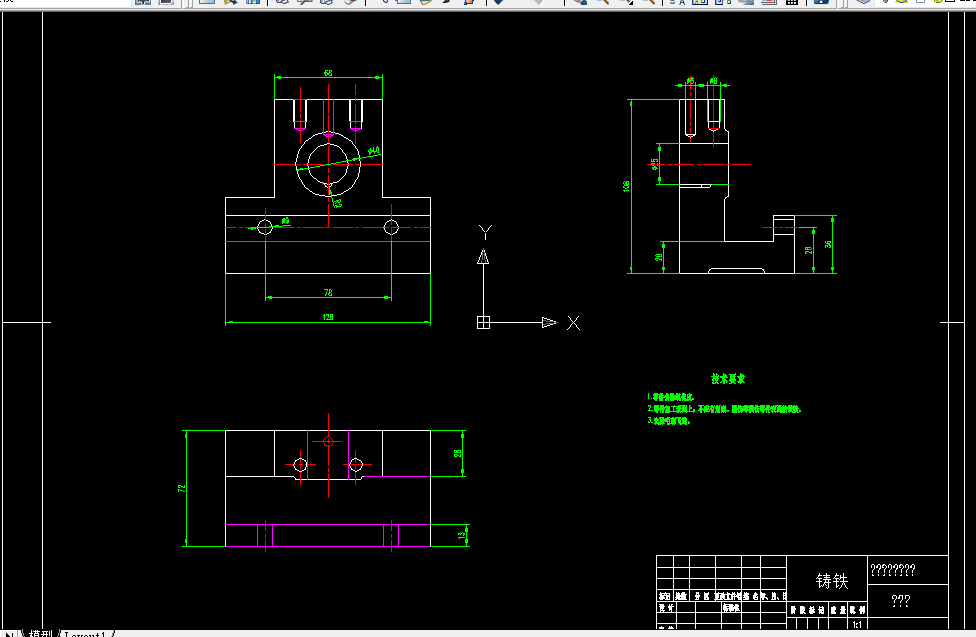Select the 36 height dimension text
The height and width of the screenshot is (637, 976).
pyautogui.click(x=828, y=245)
